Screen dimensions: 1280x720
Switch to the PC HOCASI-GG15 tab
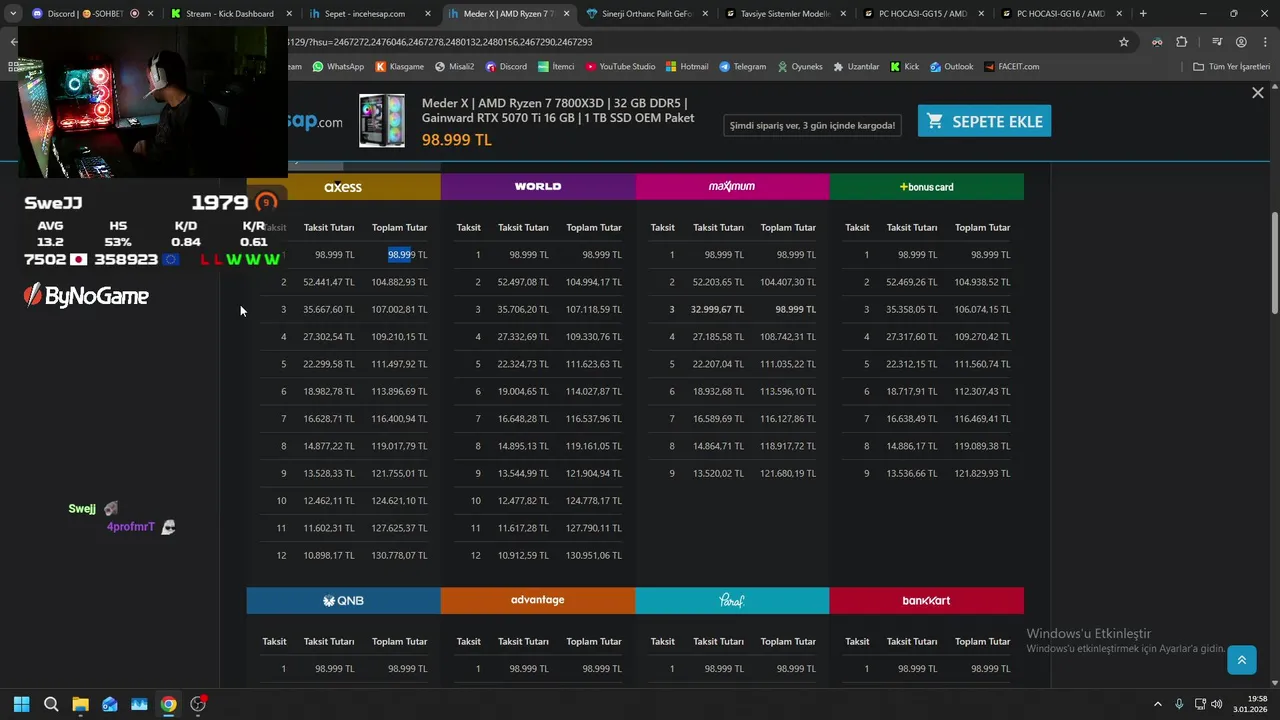coord(922,14)
